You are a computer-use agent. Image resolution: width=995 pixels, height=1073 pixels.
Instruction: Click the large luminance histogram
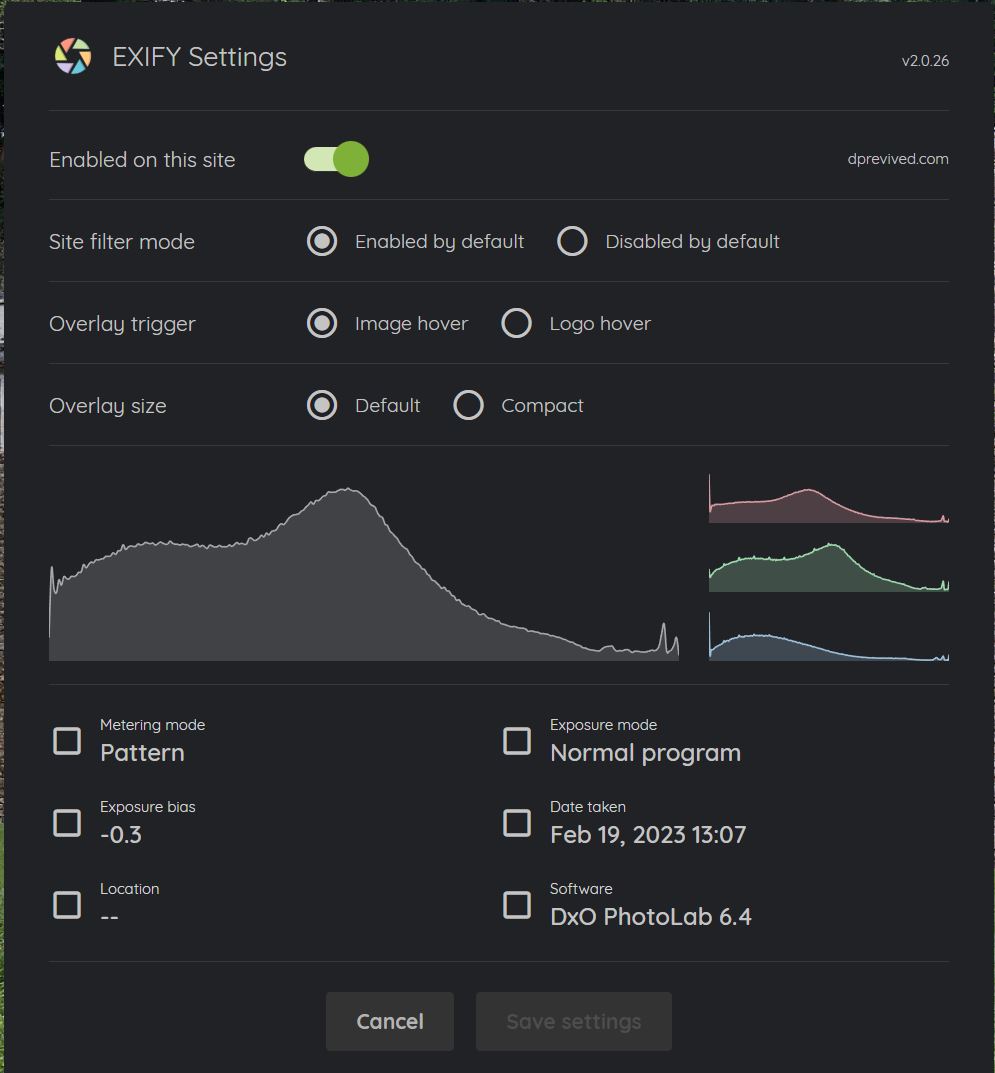point(364,573)
